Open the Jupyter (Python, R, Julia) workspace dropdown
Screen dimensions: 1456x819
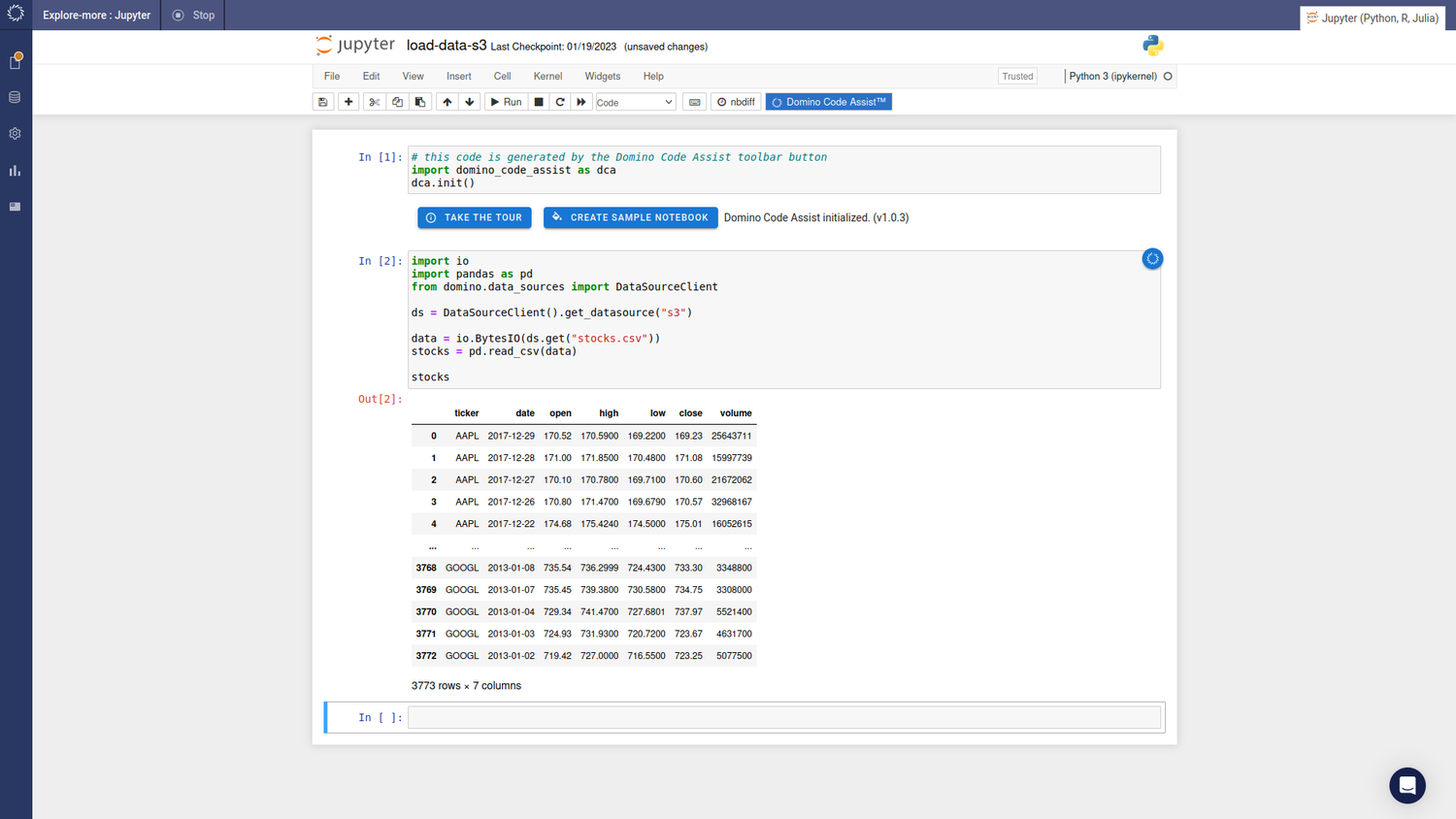(x=1372, y=16)
